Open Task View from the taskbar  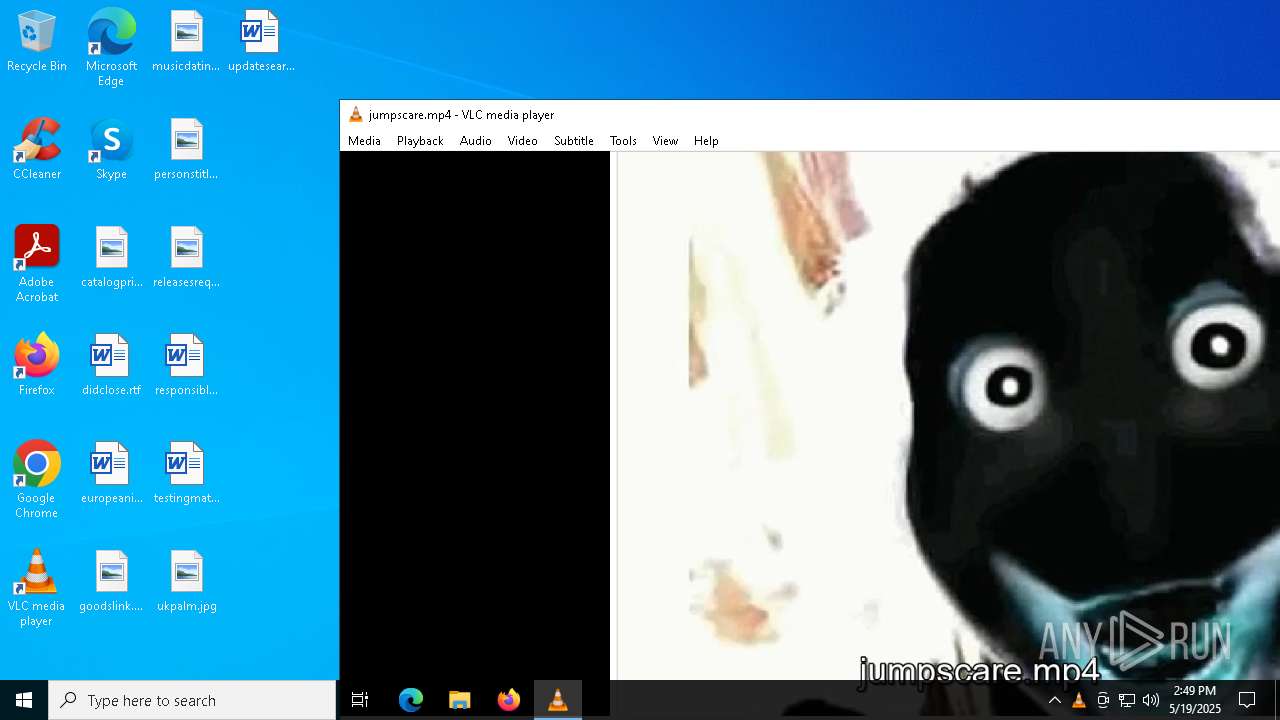[360, 700]
